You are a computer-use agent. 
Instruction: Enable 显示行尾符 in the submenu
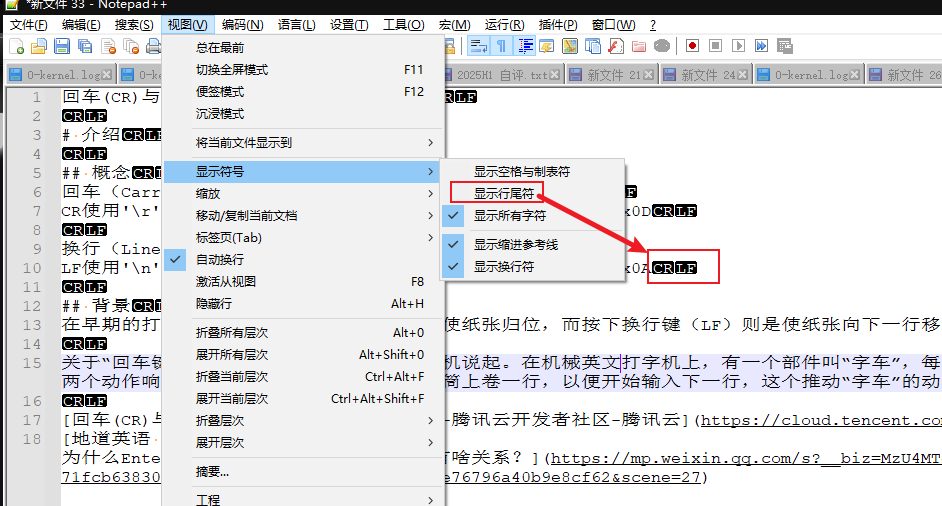coord(532,194)
